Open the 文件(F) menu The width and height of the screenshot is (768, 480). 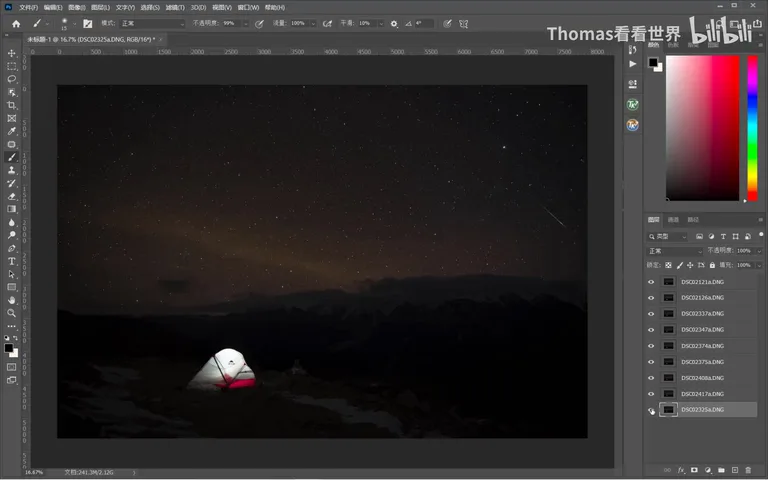point(28,7)
